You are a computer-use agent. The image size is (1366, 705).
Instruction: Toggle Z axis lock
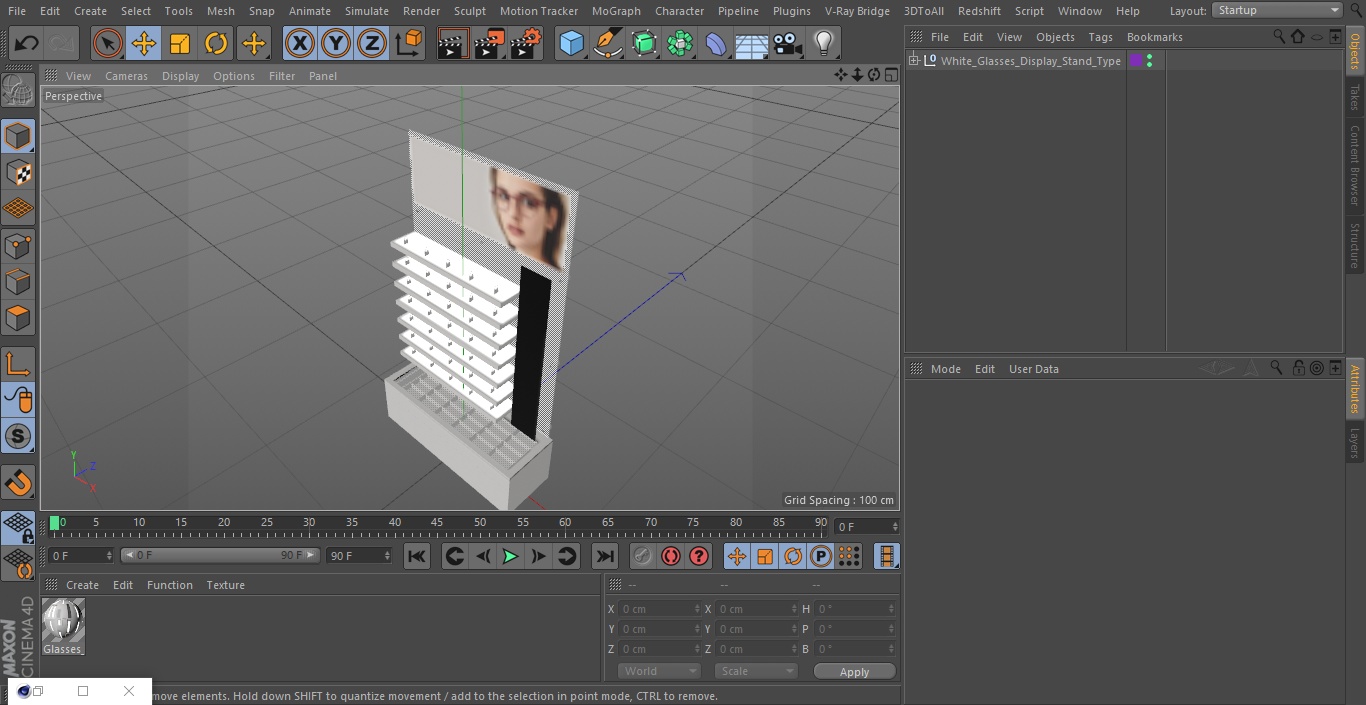[371, 44]
